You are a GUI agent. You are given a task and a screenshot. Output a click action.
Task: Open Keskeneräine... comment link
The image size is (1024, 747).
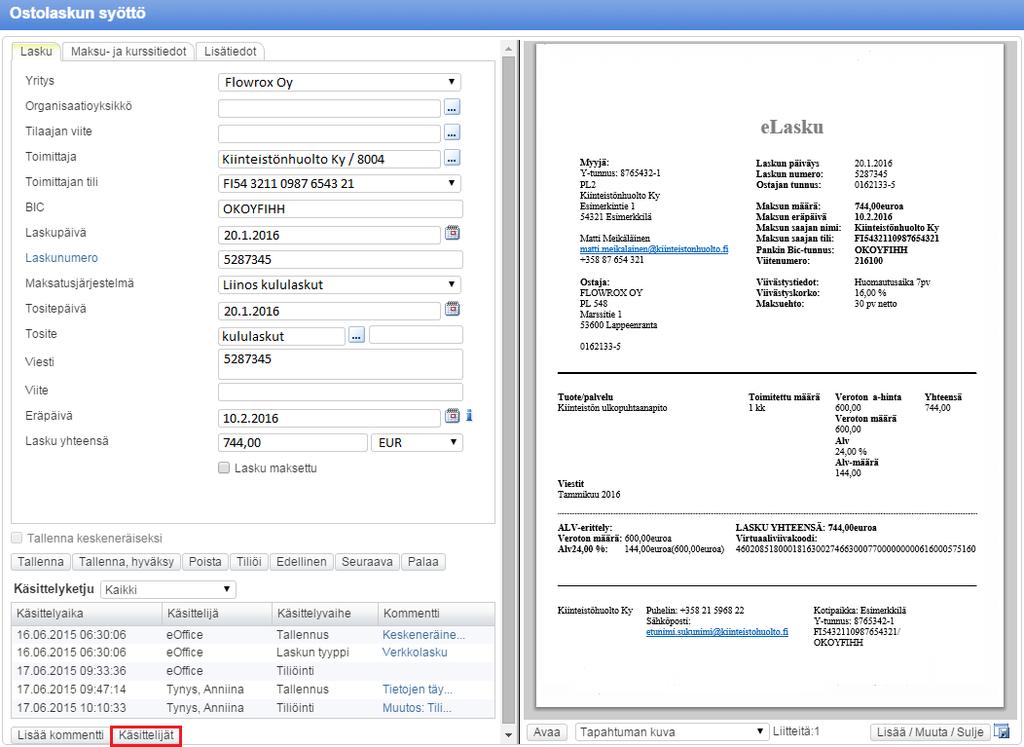click(424, 635)
